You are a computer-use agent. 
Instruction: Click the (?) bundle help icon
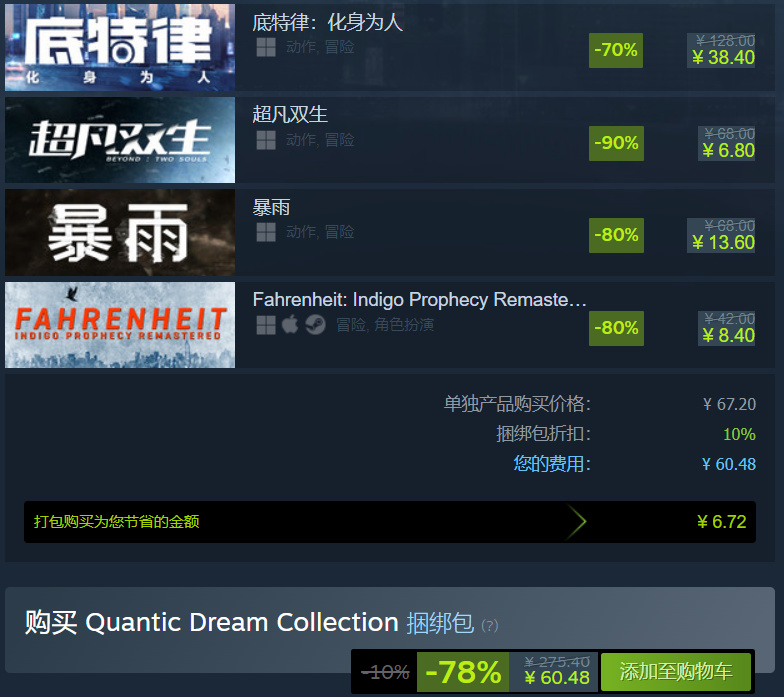click(490, 626)
